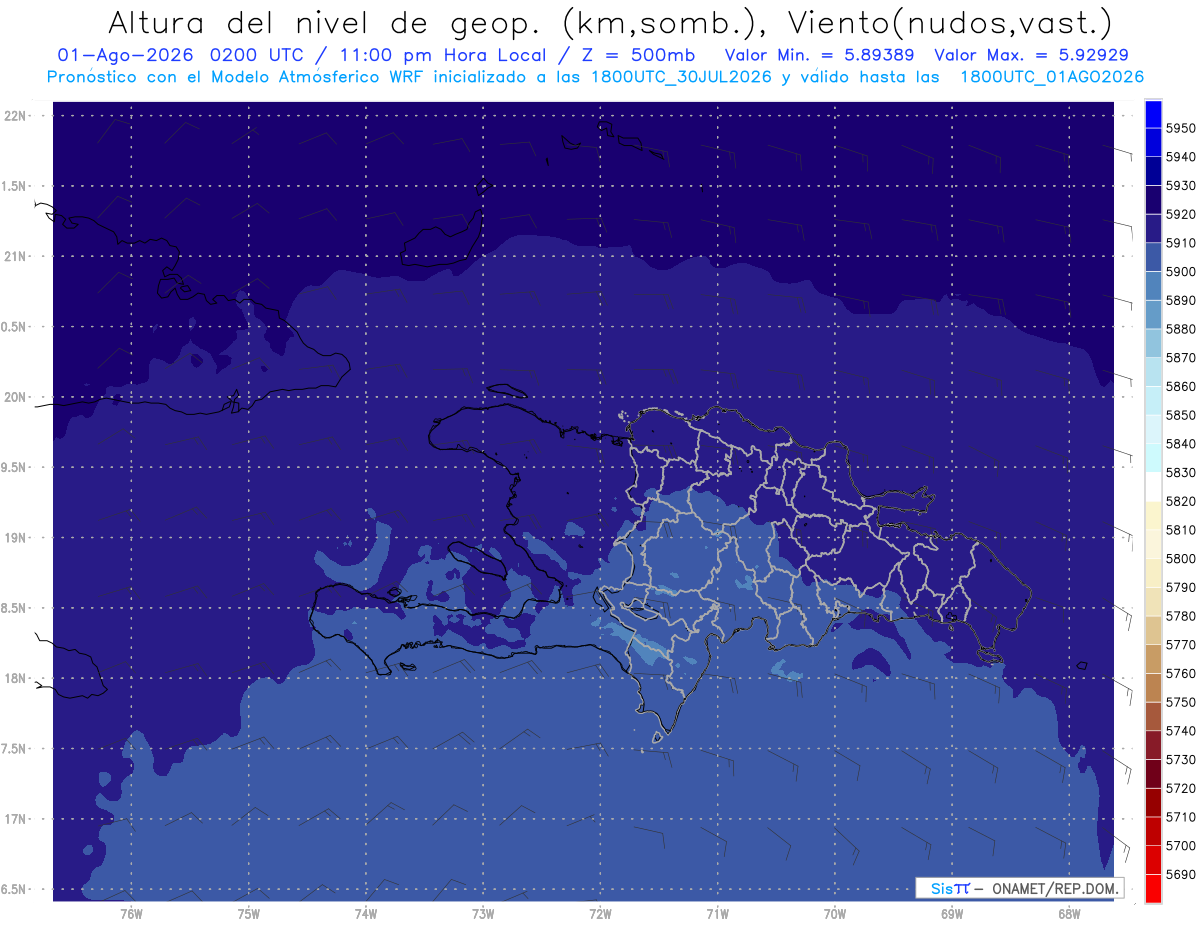Click the 70W longitude axis label

click(835, 914)
